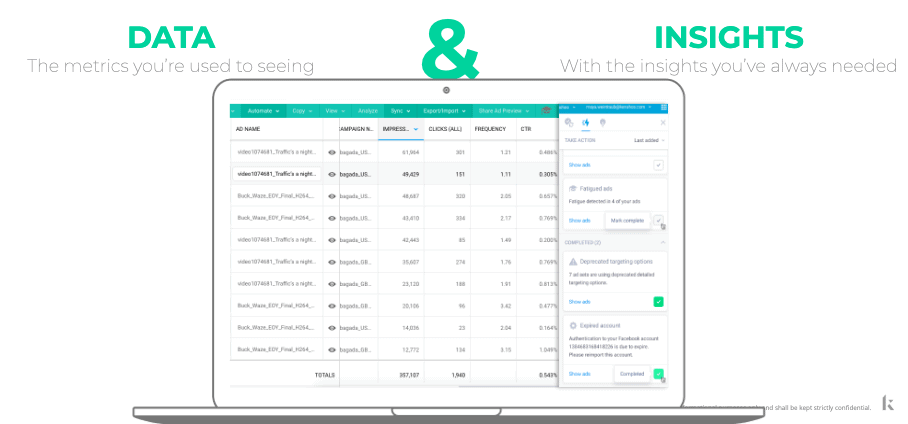908x424 pixels.
Task: Open the View dropdown
Action: (335, 111)
